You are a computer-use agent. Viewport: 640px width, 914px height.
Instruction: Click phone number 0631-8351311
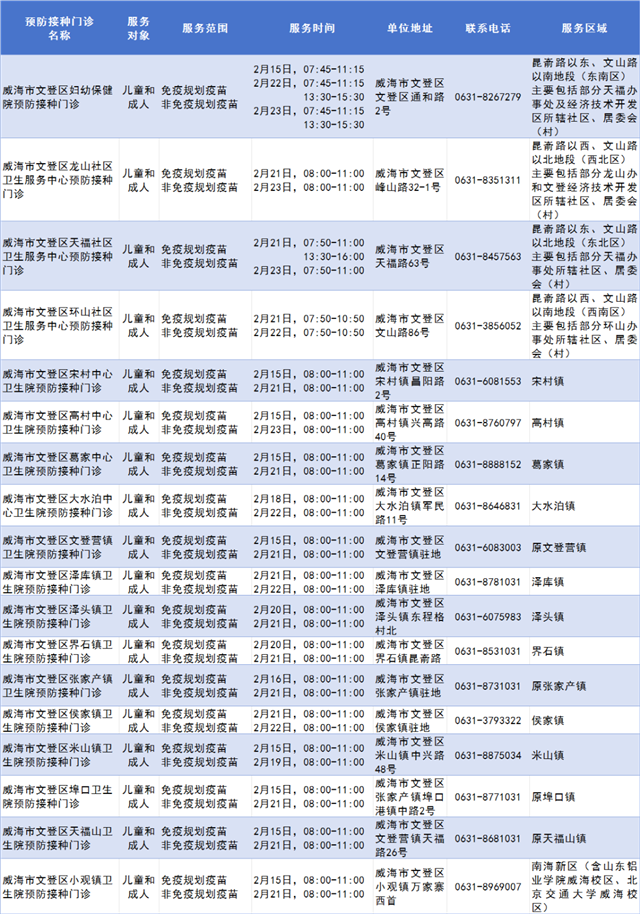click(x=490, y=180)
